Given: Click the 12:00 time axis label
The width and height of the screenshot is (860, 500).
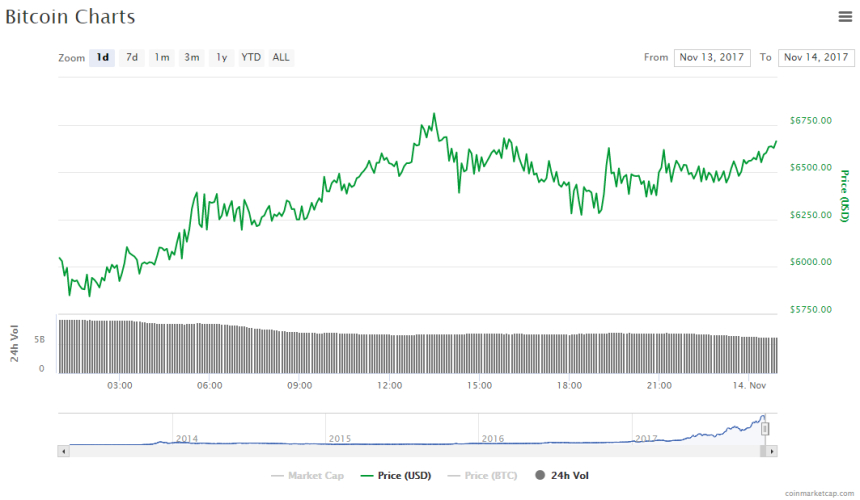Looking at the screenshot, I should [x=389, y=385].
